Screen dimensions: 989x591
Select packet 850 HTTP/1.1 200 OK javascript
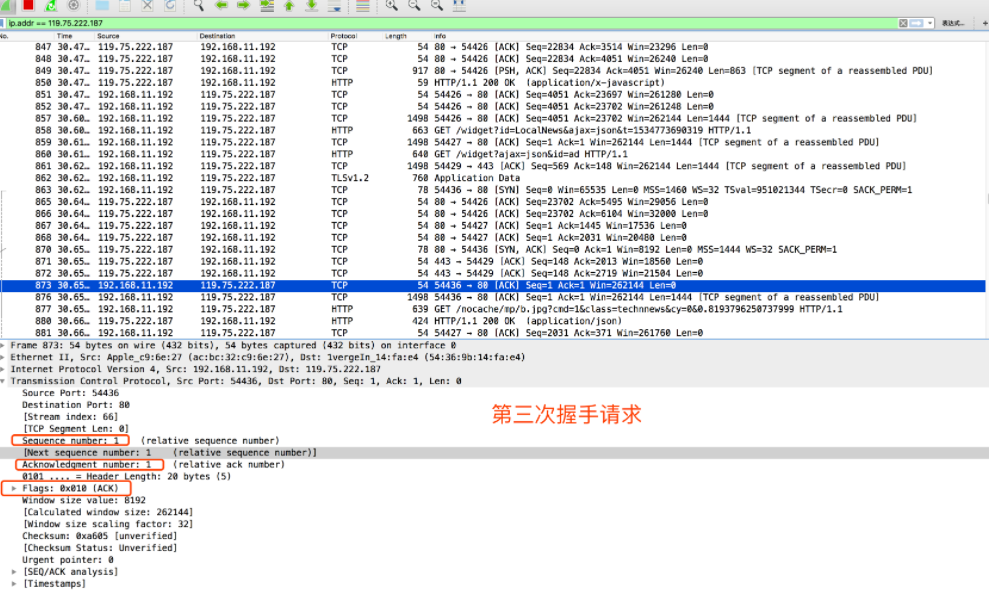[492, 83]
